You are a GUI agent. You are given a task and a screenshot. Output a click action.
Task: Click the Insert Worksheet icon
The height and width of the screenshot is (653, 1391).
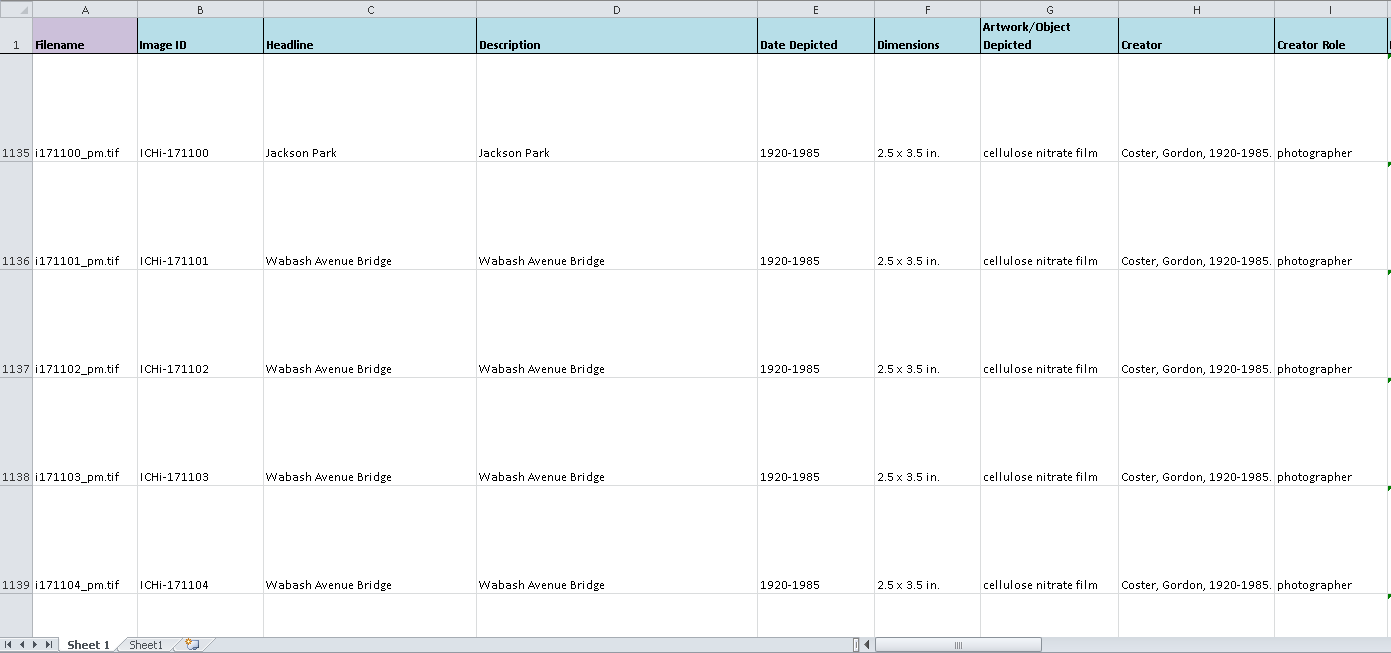pos(192,645)
